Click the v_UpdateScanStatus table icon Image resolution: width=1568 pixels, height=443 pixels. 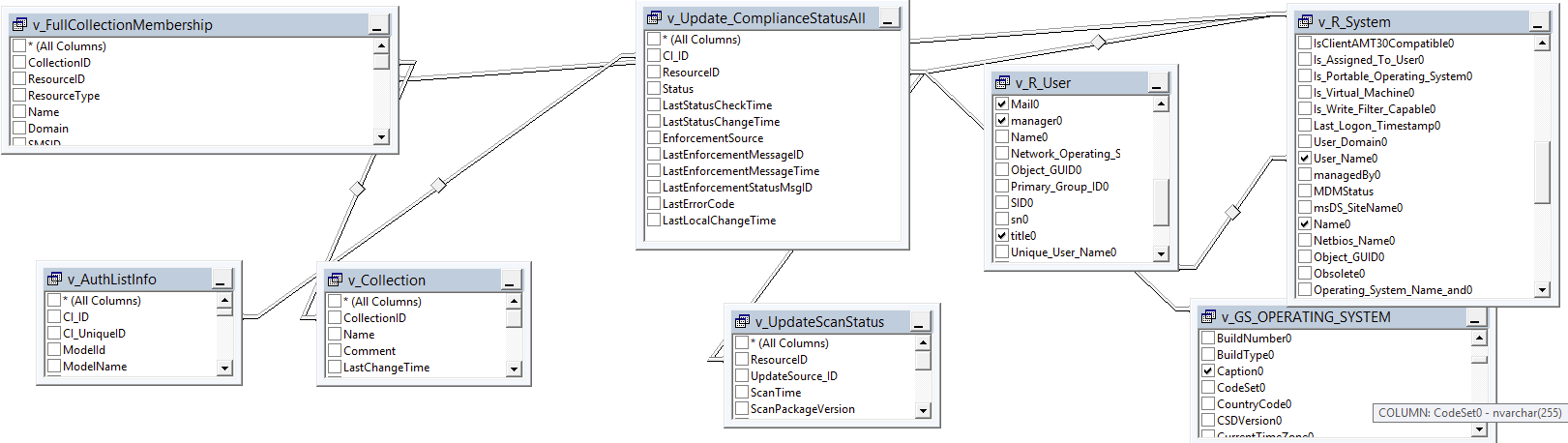(742, 322)
